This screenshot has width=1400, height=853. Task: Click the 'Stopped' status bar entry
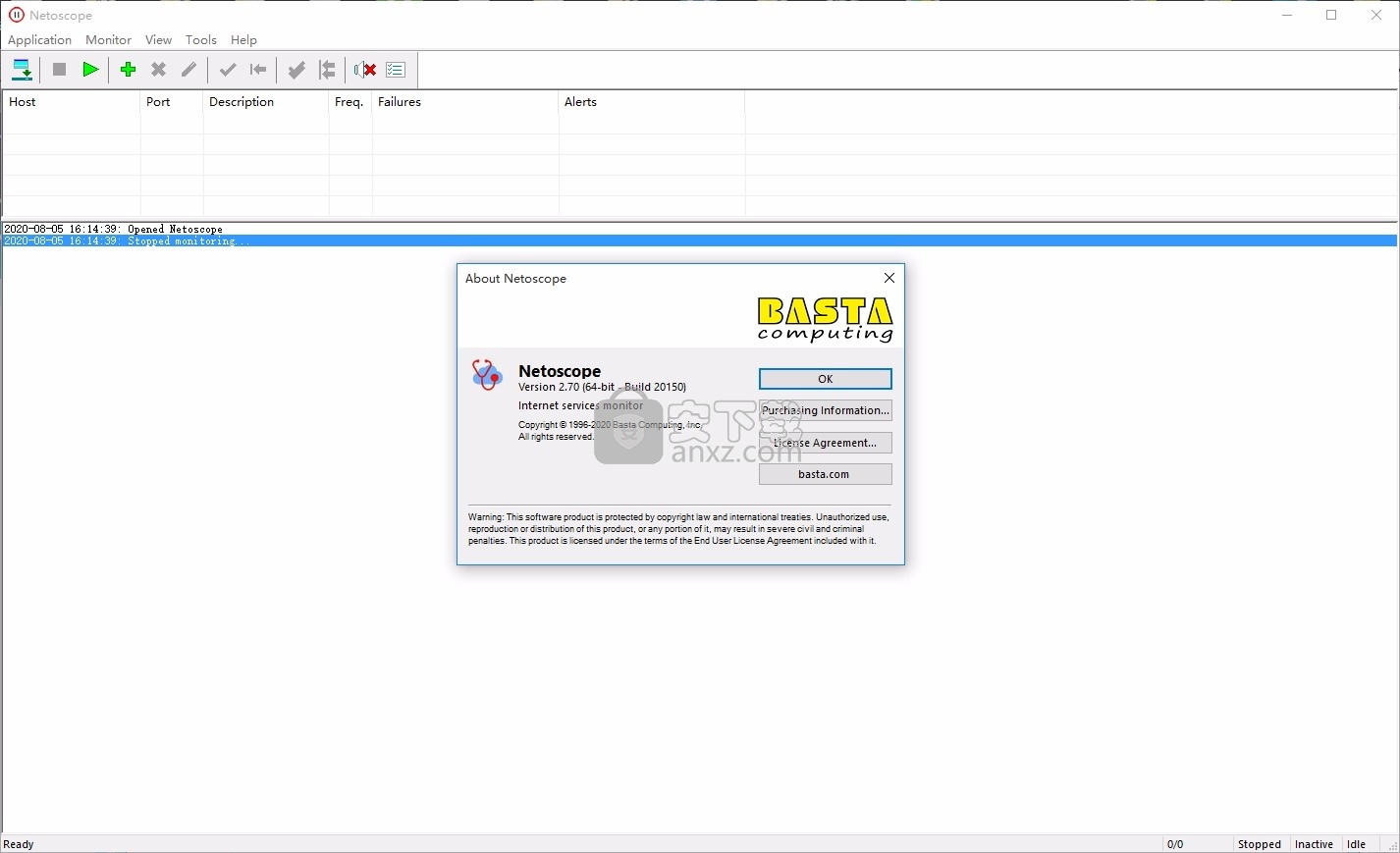coord(1260,844)
